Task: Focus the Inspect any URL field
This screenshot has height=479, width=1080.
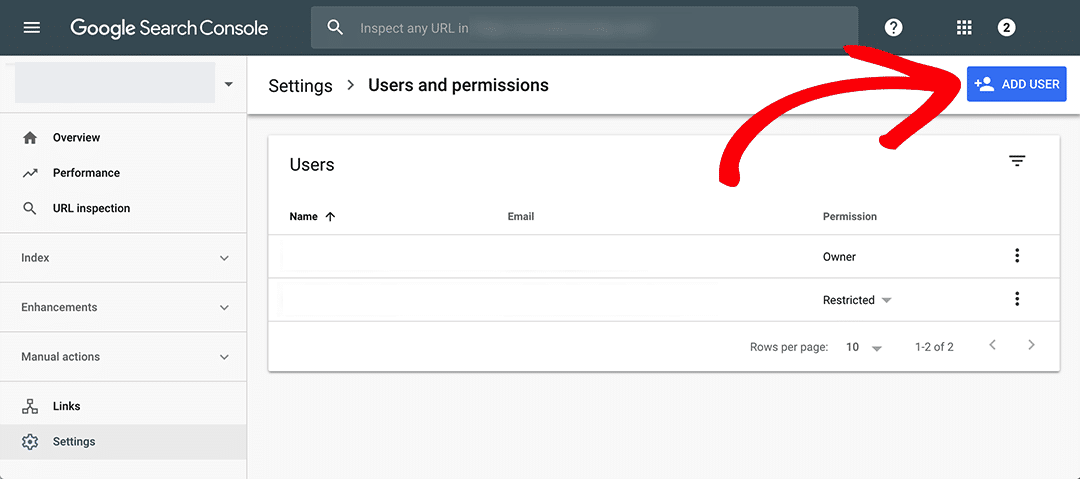Action: coord(584,28)
